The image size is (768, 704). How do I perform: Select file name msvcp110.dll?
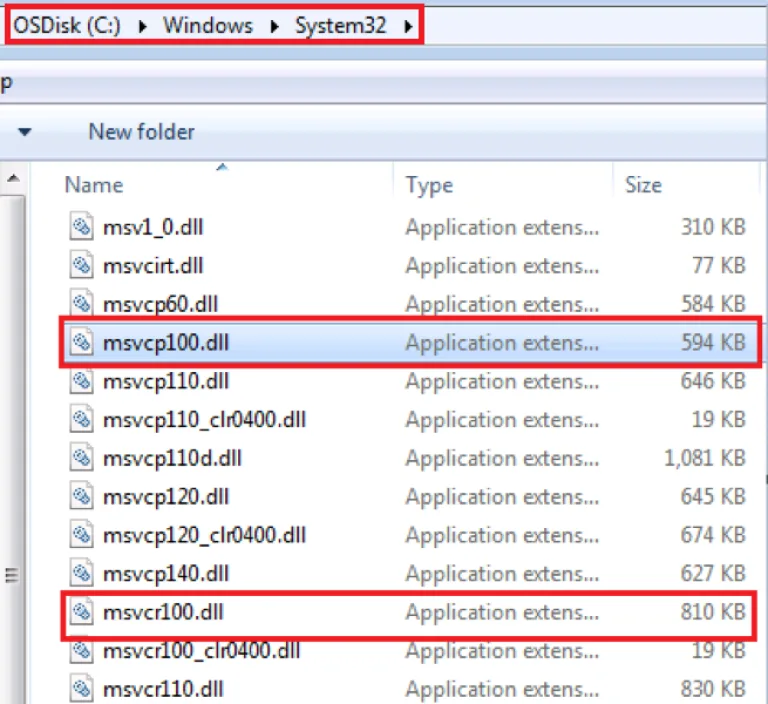click(166, 382)
